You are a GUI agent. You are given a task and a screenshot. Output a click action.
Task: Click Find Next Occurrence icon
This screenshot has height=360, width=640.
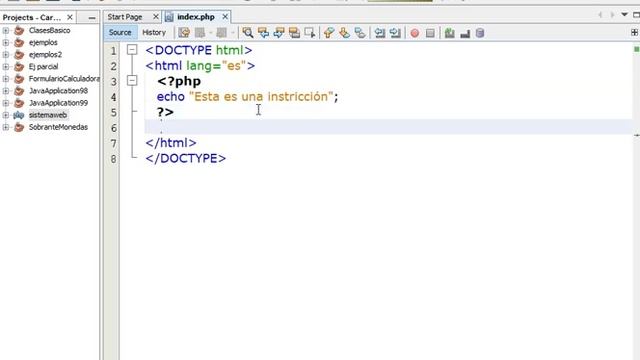click(x=279, y=33)
